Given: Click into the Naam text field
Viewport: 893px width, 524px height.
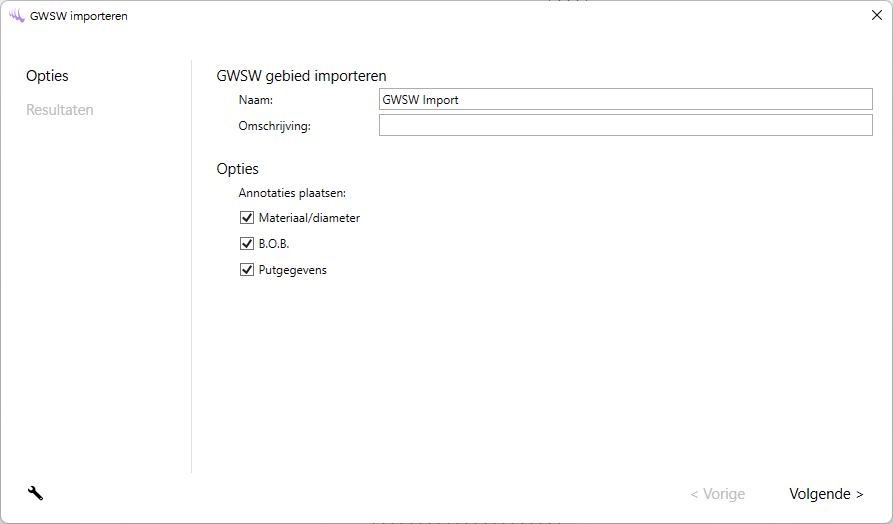Looking at the screenshot, I should (x=625, y=99).
